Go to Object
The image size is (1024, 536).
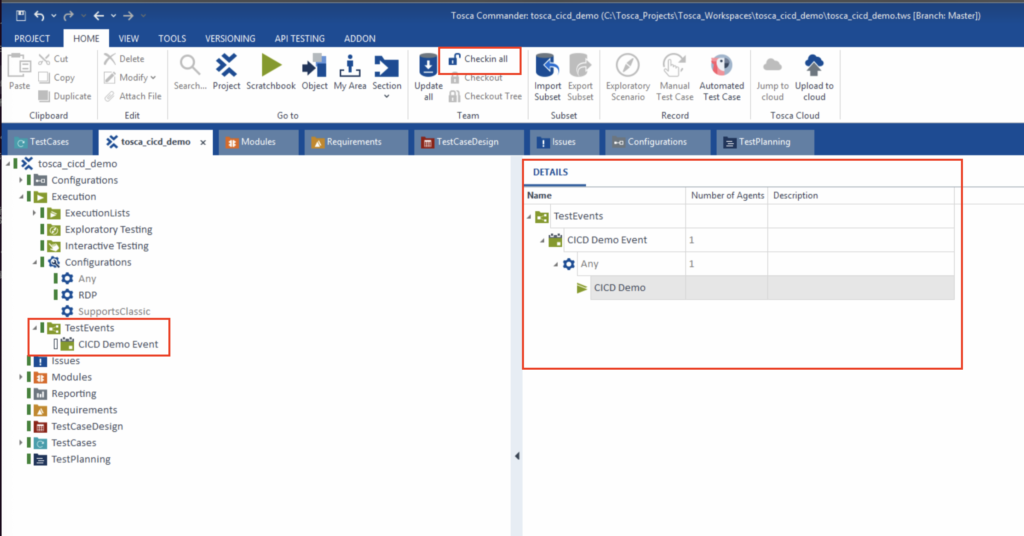[x=314, y=72]
